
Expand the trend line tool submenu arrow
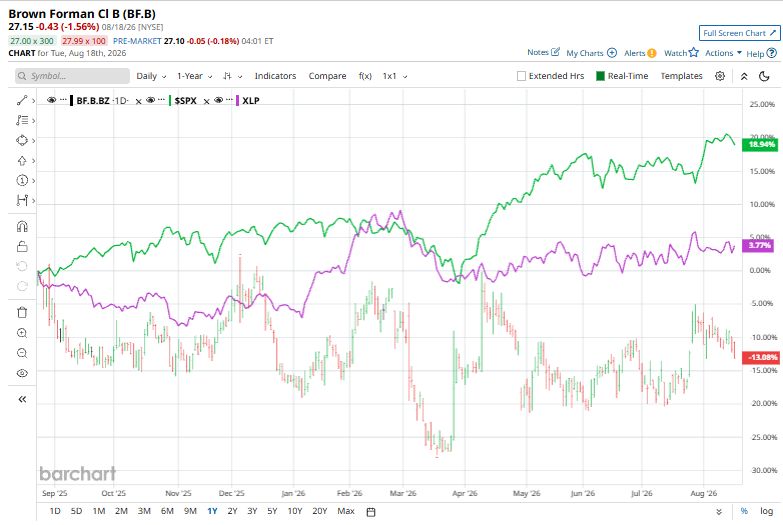click(33, 101)
